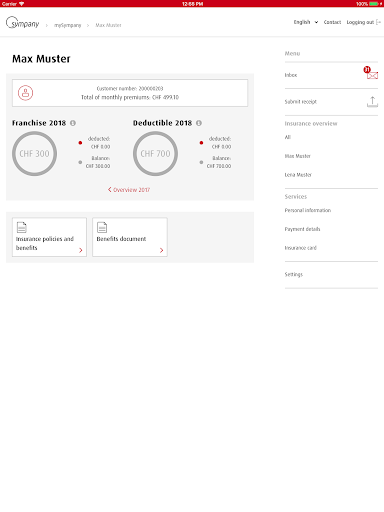Click the Deductible 2018 info icon
384x512 pixels.
point(199,123)
